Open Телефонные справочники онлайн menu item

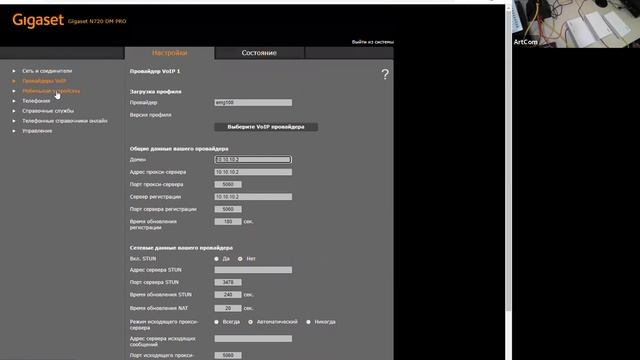tap(64, 121)
